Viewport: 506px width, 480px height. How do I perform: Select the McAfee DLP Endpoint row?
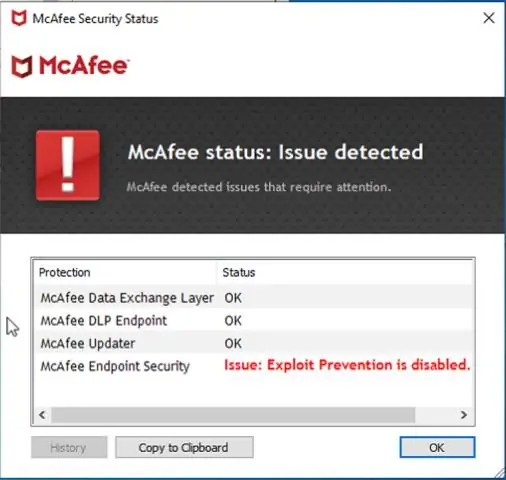253,320
